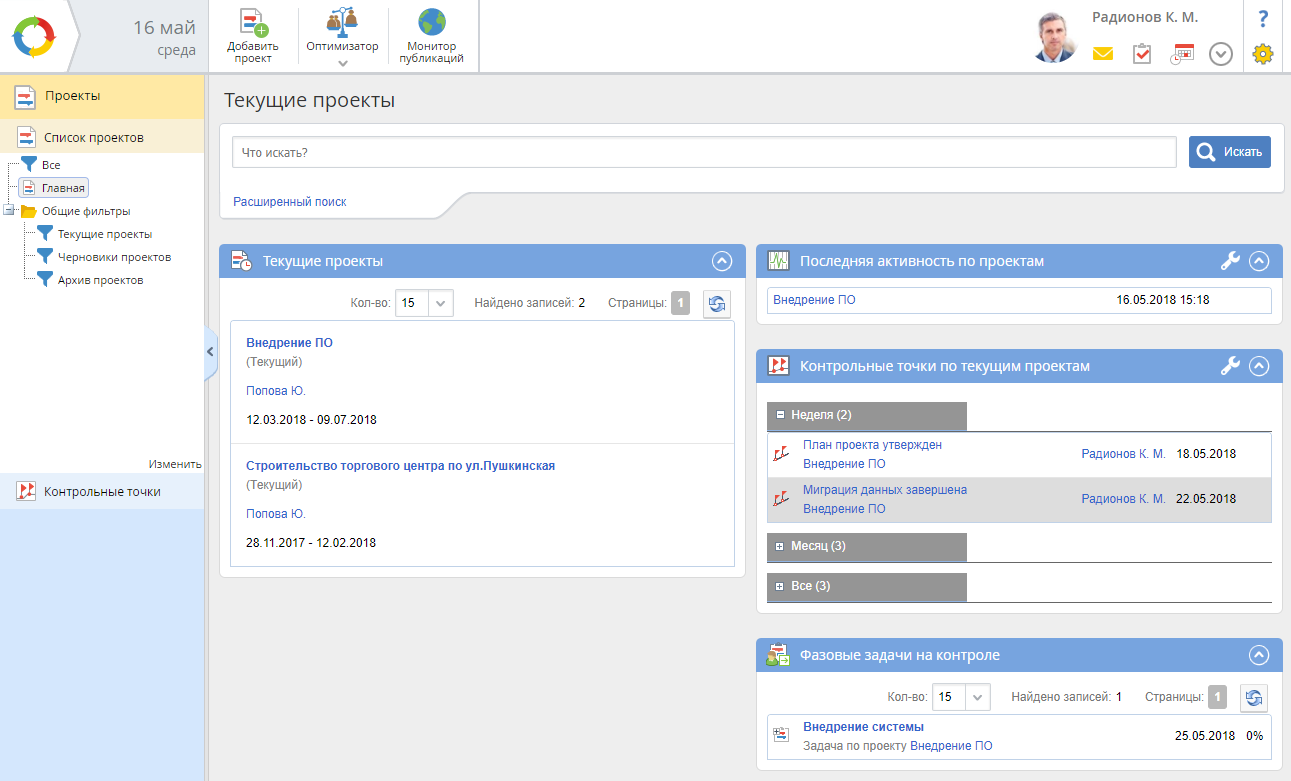Open the Расширенный поиск link
The image size is (1291, 781).
pyautogui.click(x=290, y=202)
